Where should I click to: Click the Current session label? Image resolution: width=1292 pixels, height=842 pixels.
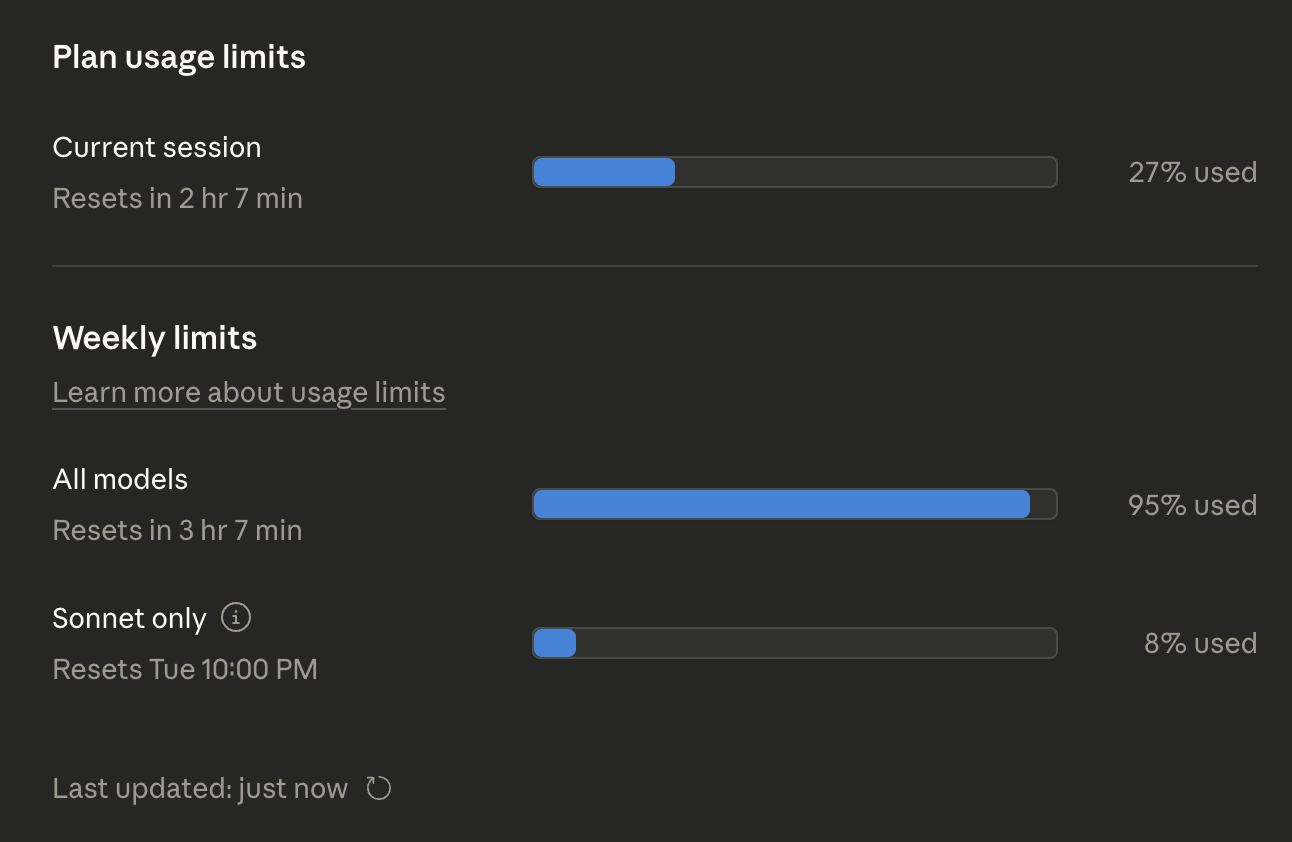click(157, 147)
